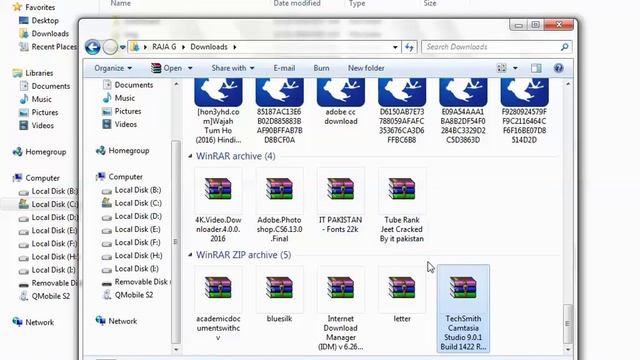Click the search magnifier icon
640x360 pixels.
pos(564,47)
